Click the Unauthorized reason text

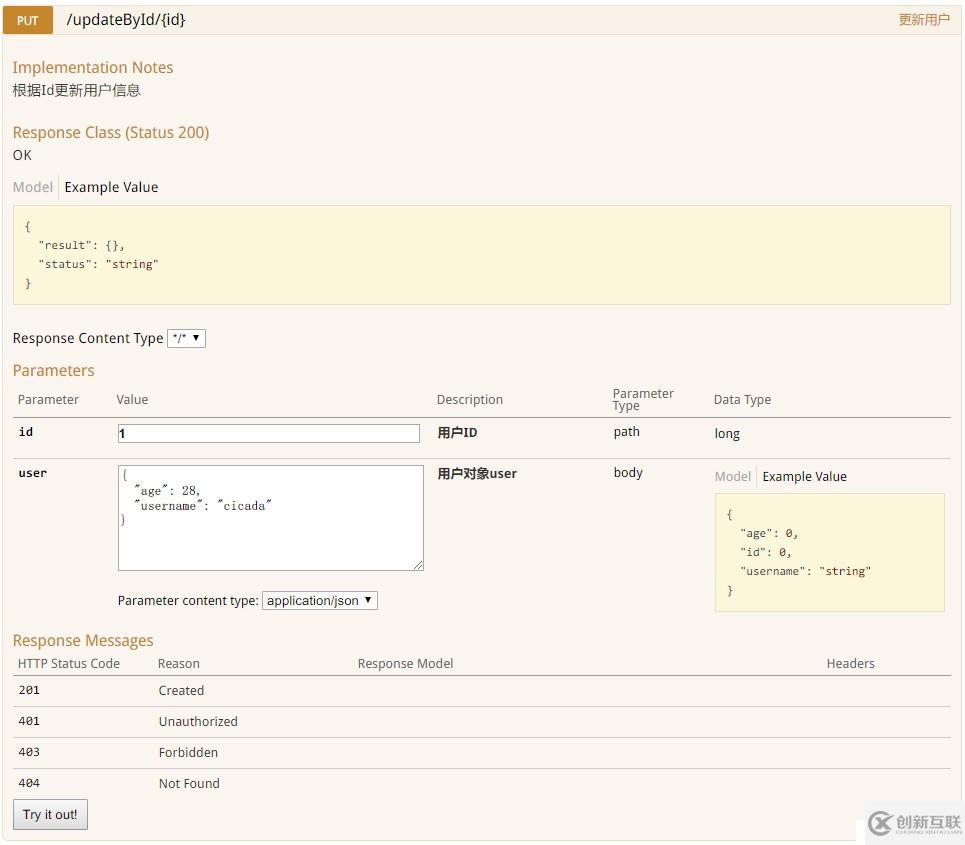click(x=198, y=721)
